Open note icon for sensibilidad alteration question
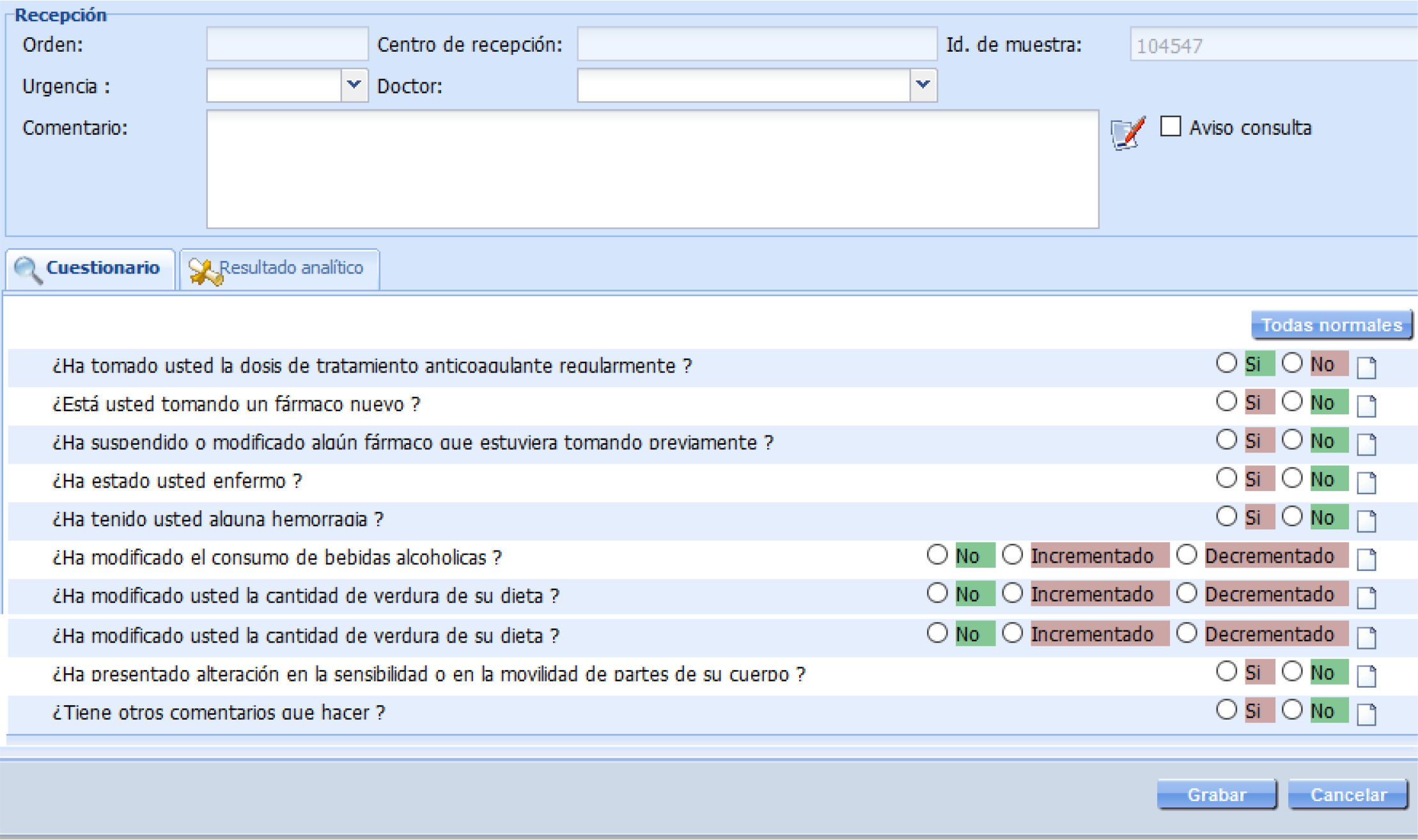This screenshot has width=1418, height=840. pos(1366,676)
